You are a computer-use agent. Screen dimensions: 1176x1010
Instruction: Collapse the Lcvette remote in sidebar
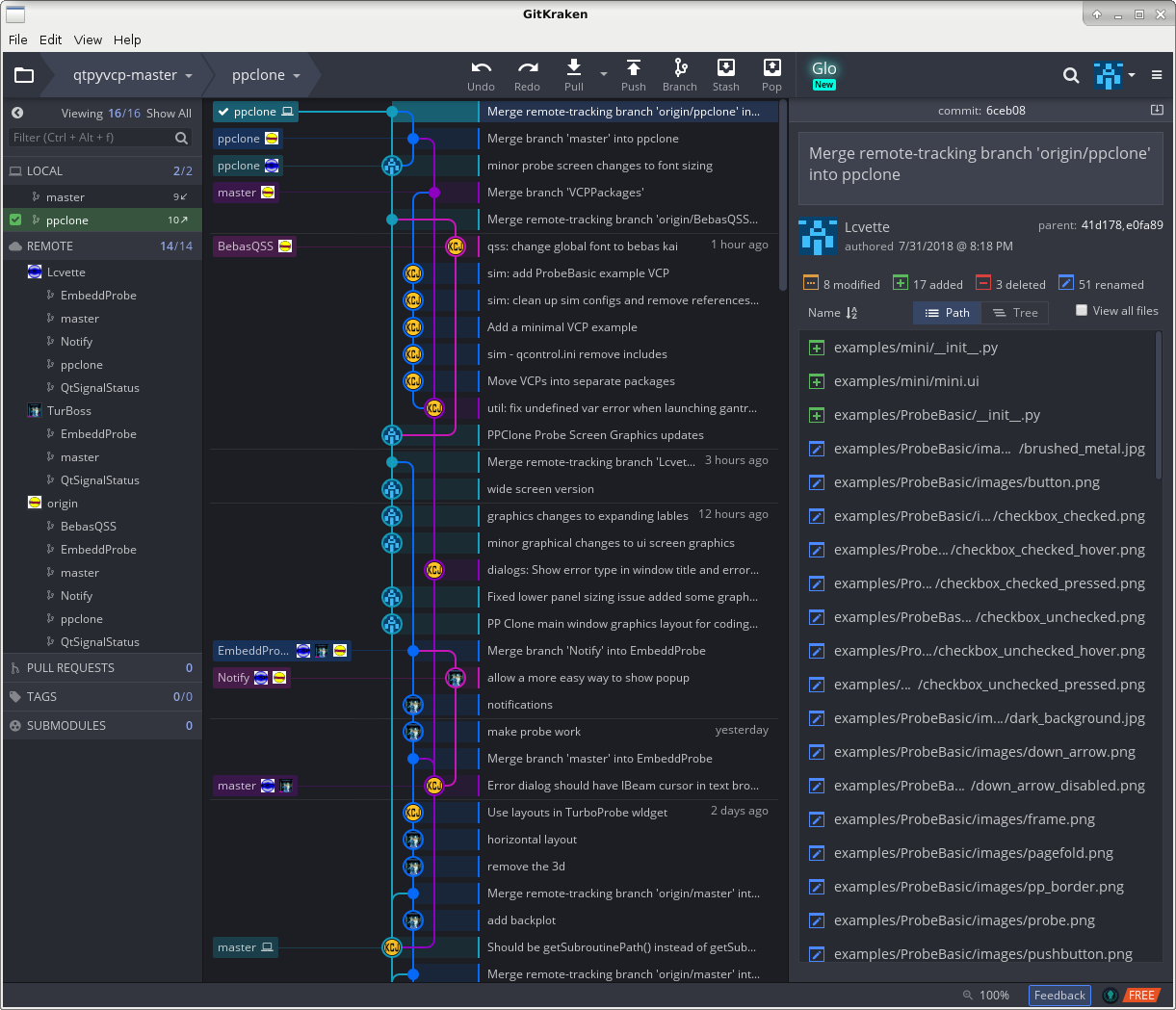point(65,272)
